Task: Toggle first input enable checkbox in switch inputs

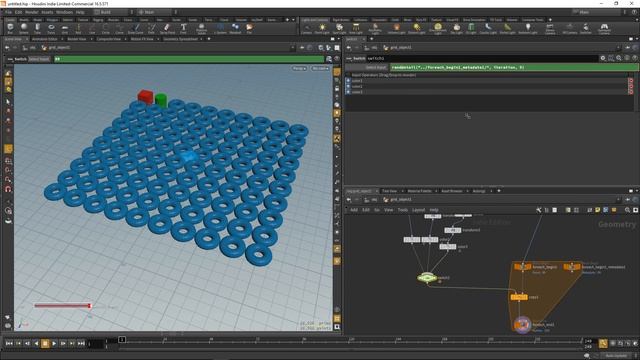Action: (x=348, y=81)
